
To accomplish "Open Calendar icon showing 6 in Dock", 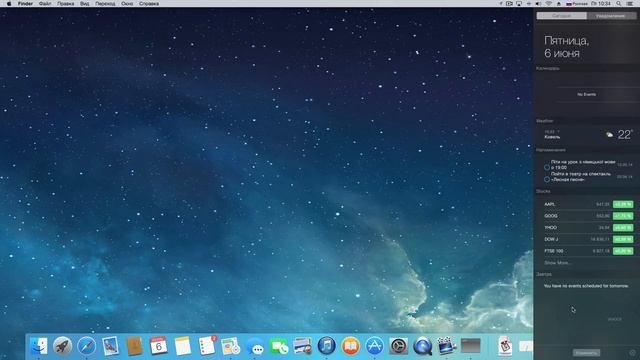I will click(x=158, y=346).
